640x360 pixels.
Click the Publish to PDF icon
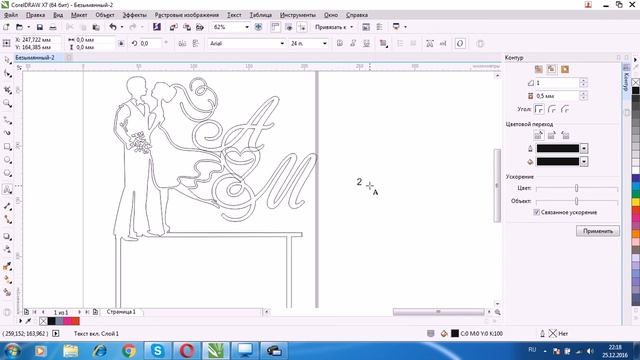pyautogui.click(x=200, y=27)
